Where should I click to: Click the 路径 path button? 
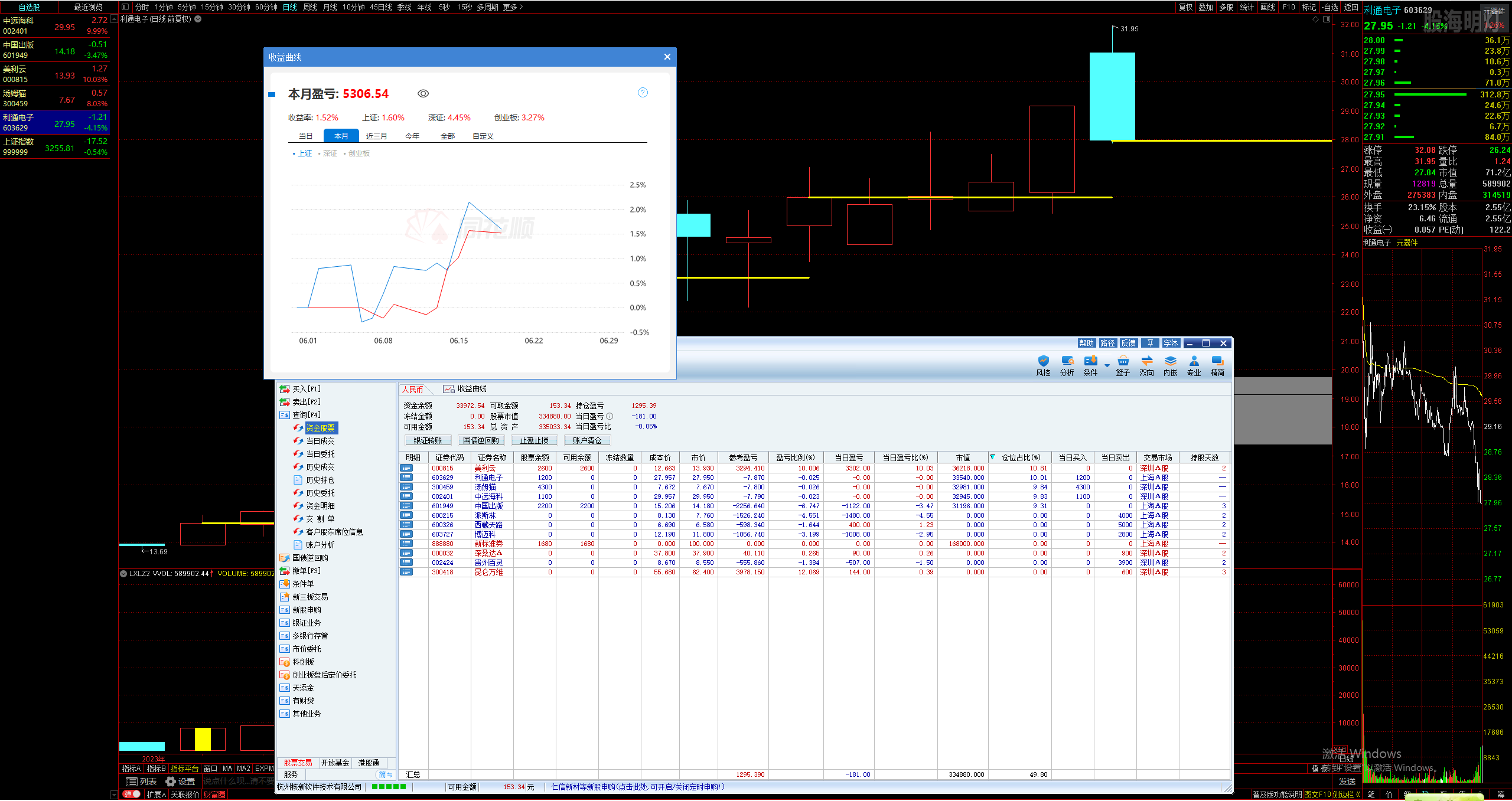coord(1107,343)
